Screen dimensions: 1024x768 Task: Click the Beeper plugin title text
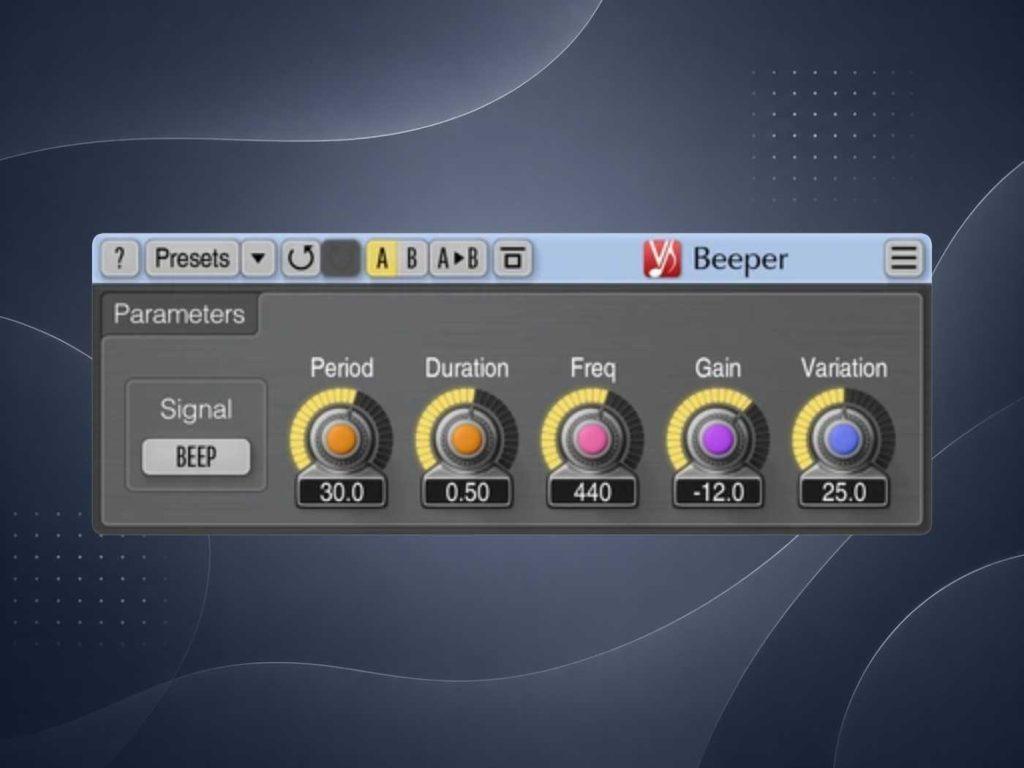click(740, 260)
